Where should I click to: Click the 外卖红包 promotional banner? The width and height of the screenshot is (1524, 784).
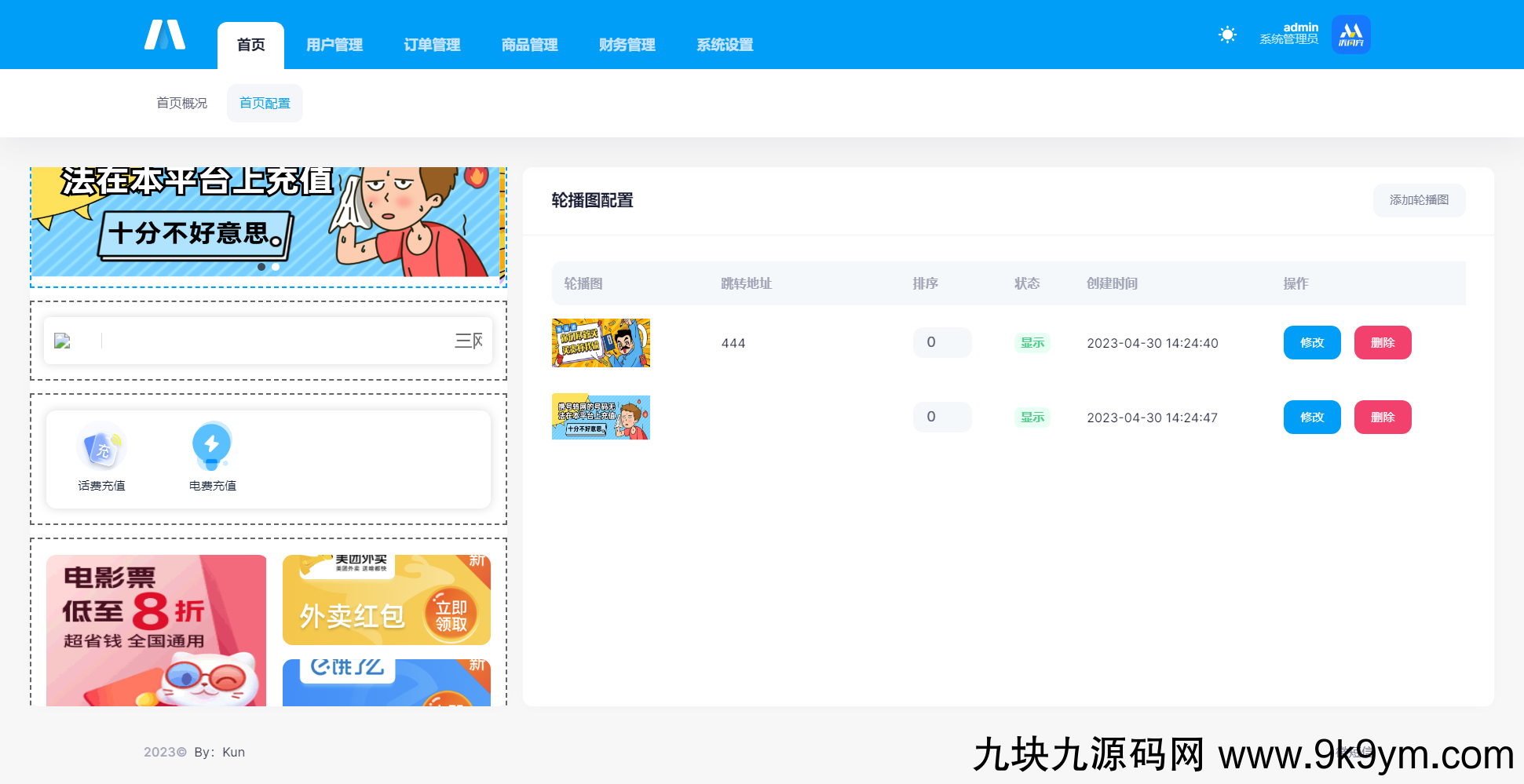click(x=386, y=600)
